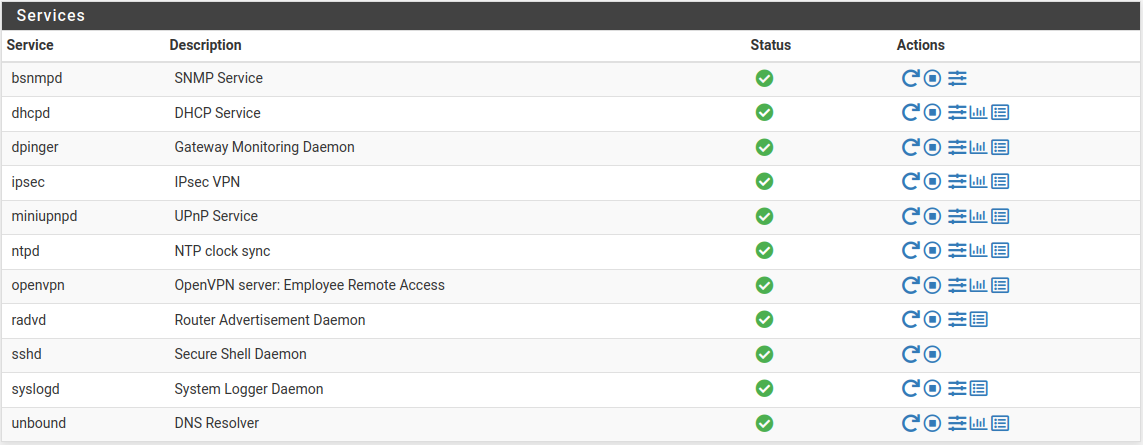Restart the sshd Secure Shell Daemon

click(910, 354)
